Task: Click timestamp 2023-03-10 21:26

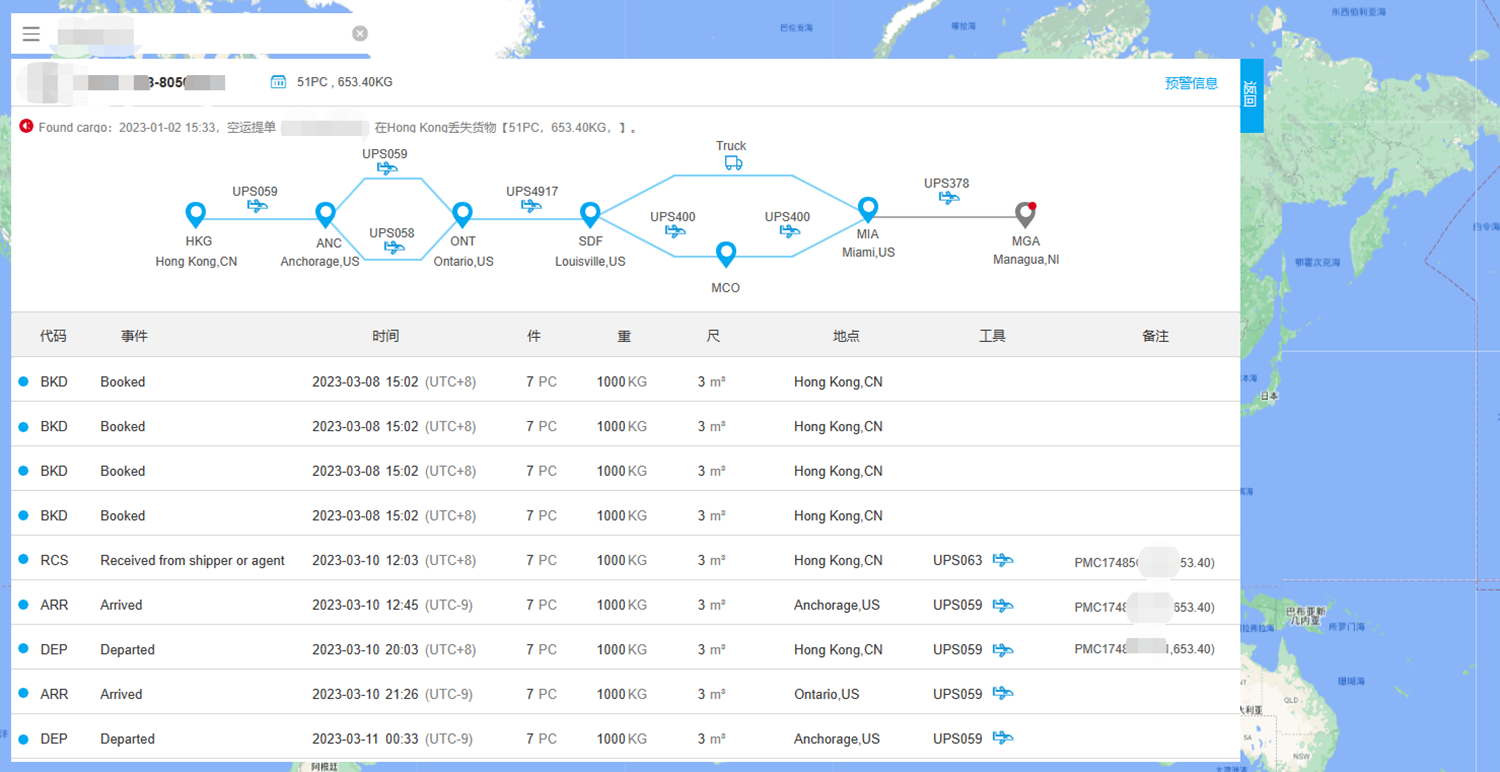Action: click(x=365, y=694)
